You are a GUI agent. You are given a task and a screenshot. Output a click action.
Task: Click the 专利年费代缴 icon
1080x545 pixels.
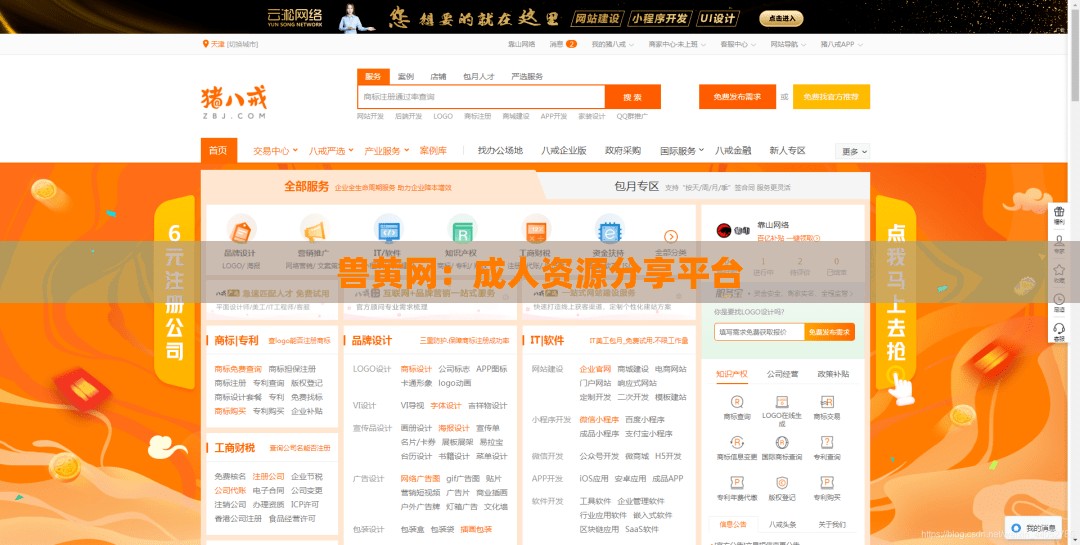pos(736,483)
